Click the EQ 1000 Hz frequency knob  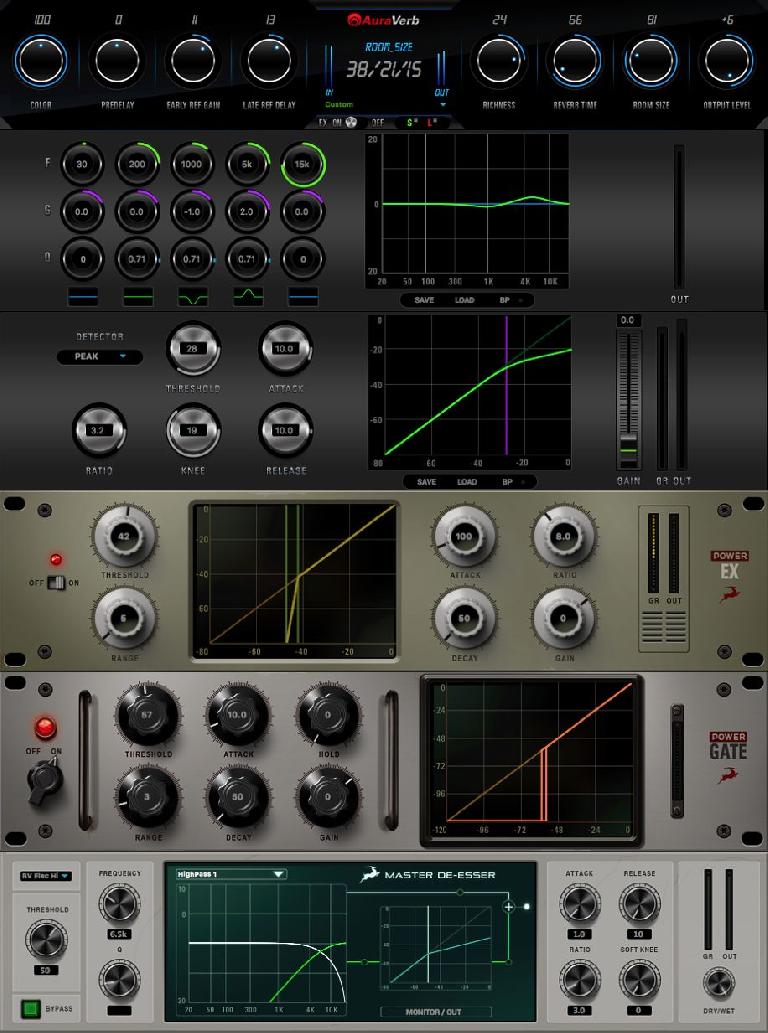click(x=192, y=164)
